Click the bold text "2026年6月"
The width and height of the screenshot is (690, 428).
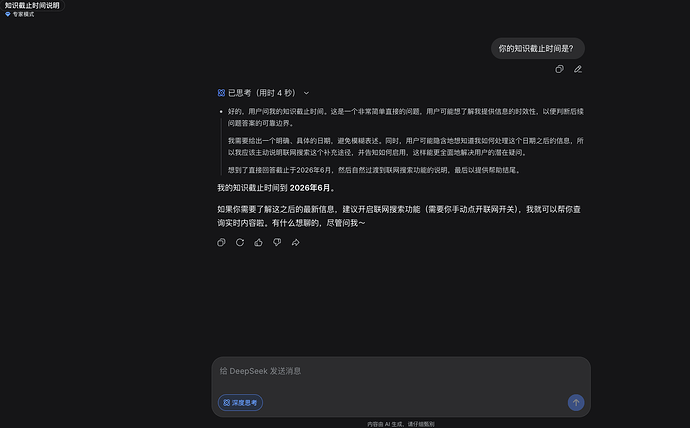(310, 188)
